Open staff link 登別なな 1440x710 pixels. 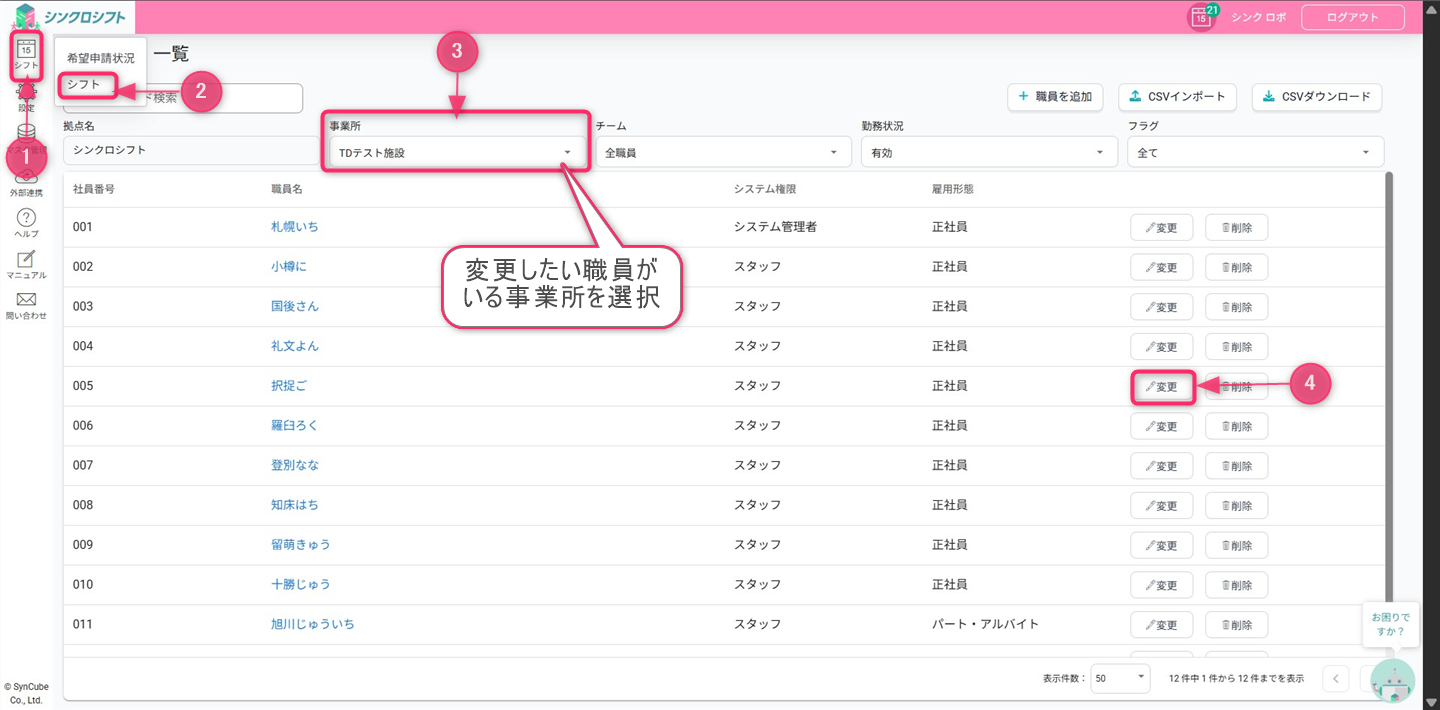click(x=295, y=466)
